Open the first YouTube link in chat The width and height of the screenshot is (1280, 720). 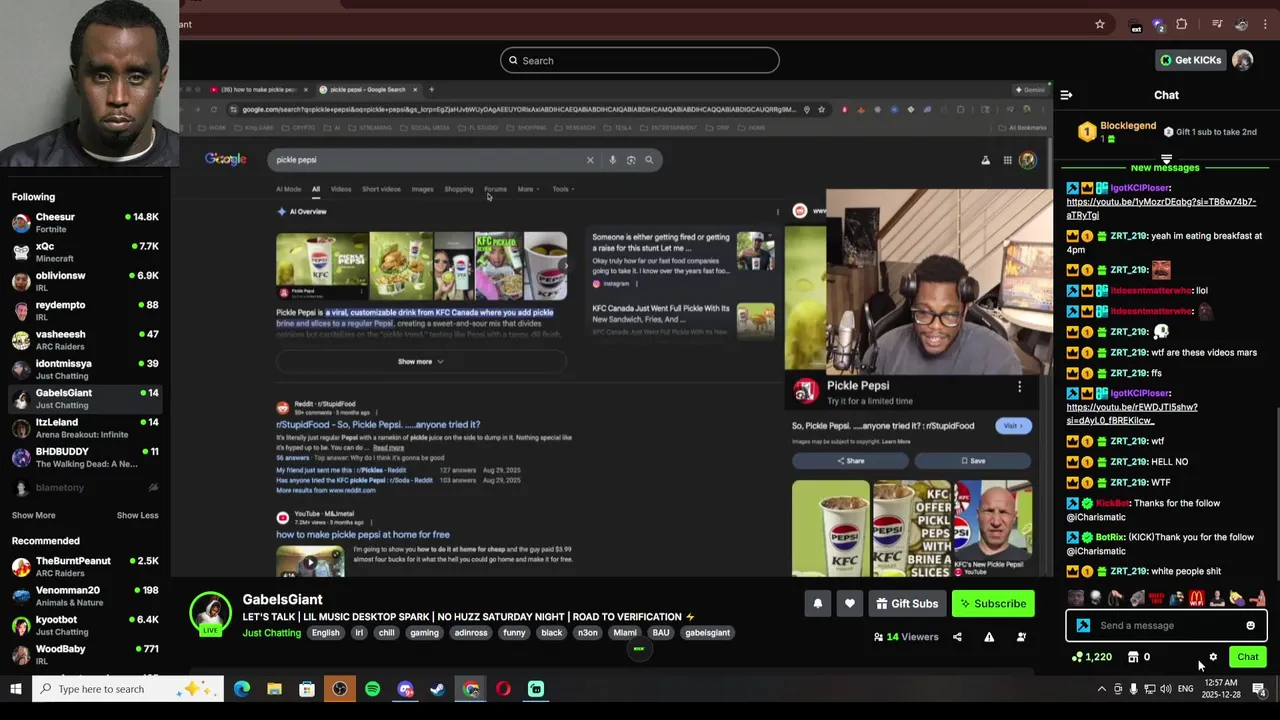(x=1161, y=208)
